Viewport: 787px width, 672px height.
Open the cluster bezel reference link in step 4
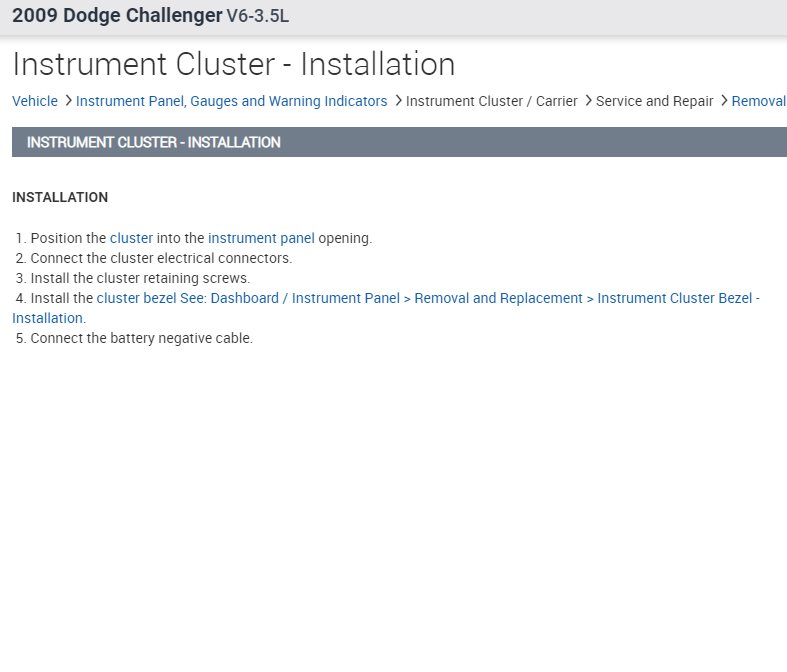pyautogui.click(x=428, y=298)
